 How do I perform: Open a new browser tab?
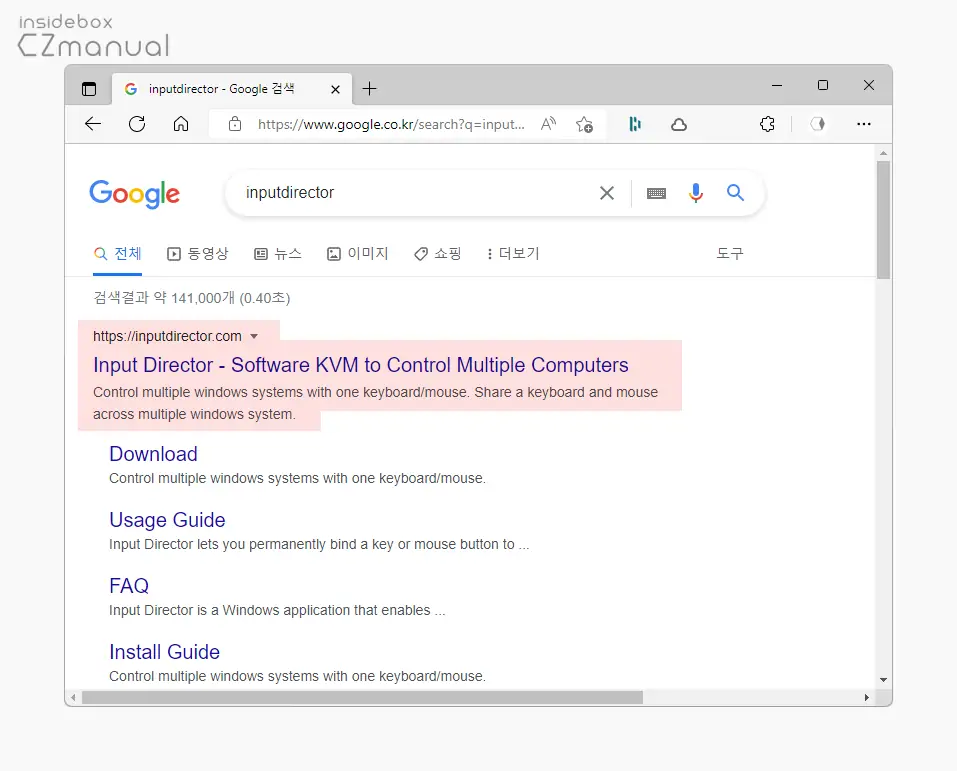369,89
